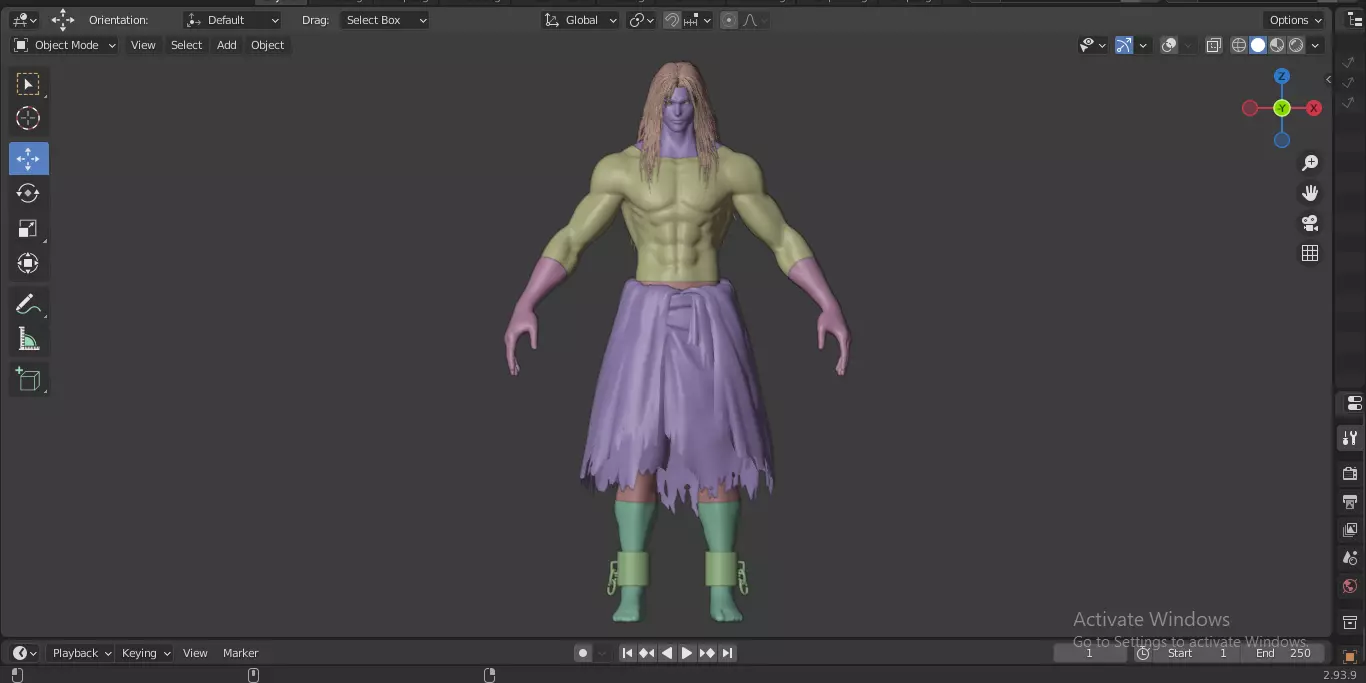This screenshot has width=1366, height=683.
Task: Jump to previous keyframe
Action: [x=647, y=653]
